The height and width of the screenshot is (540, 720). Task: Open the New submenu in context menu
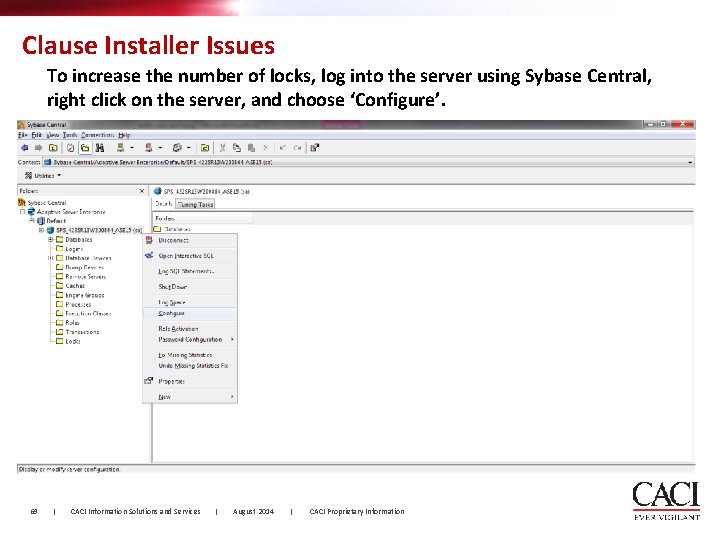(190, 397)
